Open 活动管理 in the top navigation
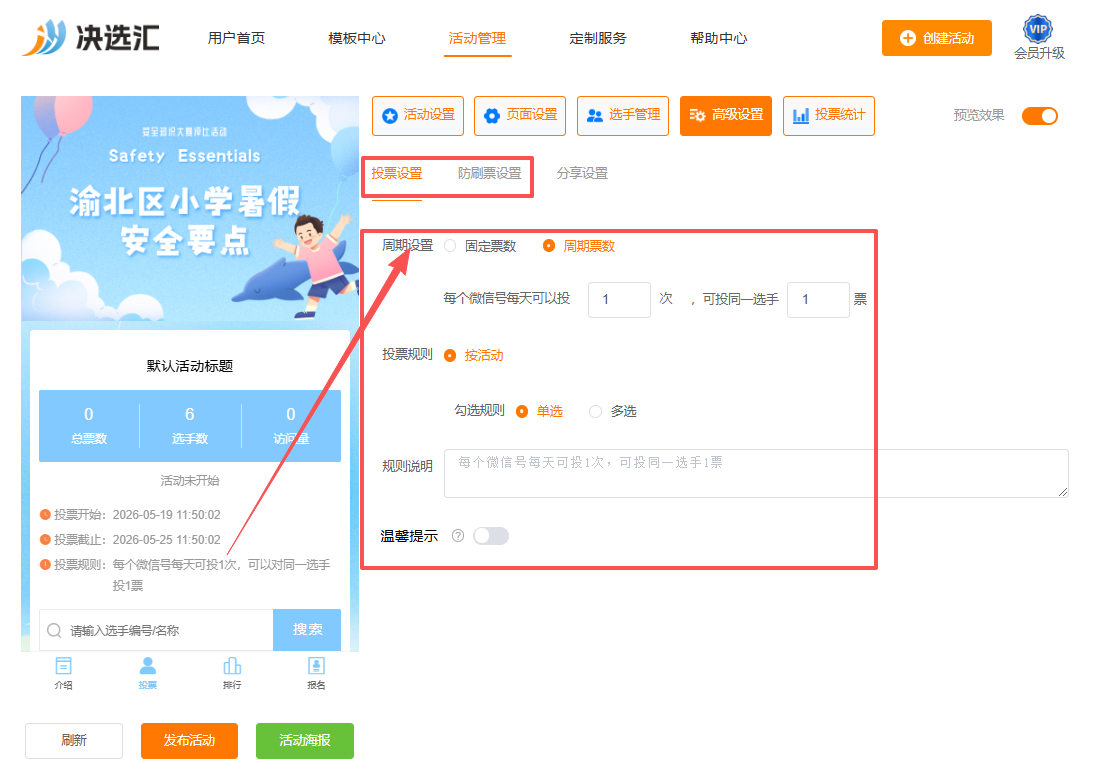The image size is (1099, 781). click(x=477, y=38)
